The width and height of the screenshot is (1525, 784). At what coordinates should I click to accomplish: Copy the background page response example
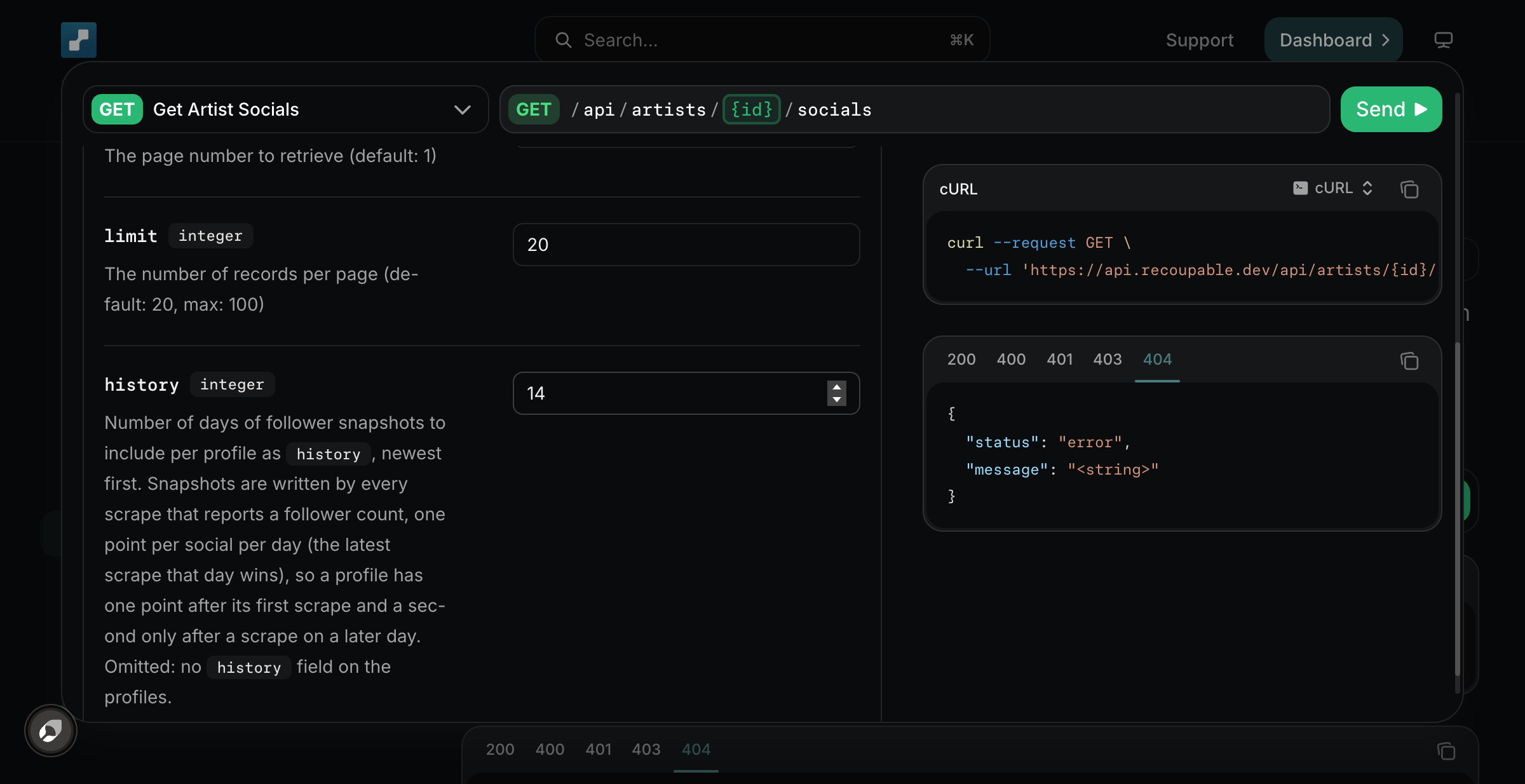tap(1446, 751)
